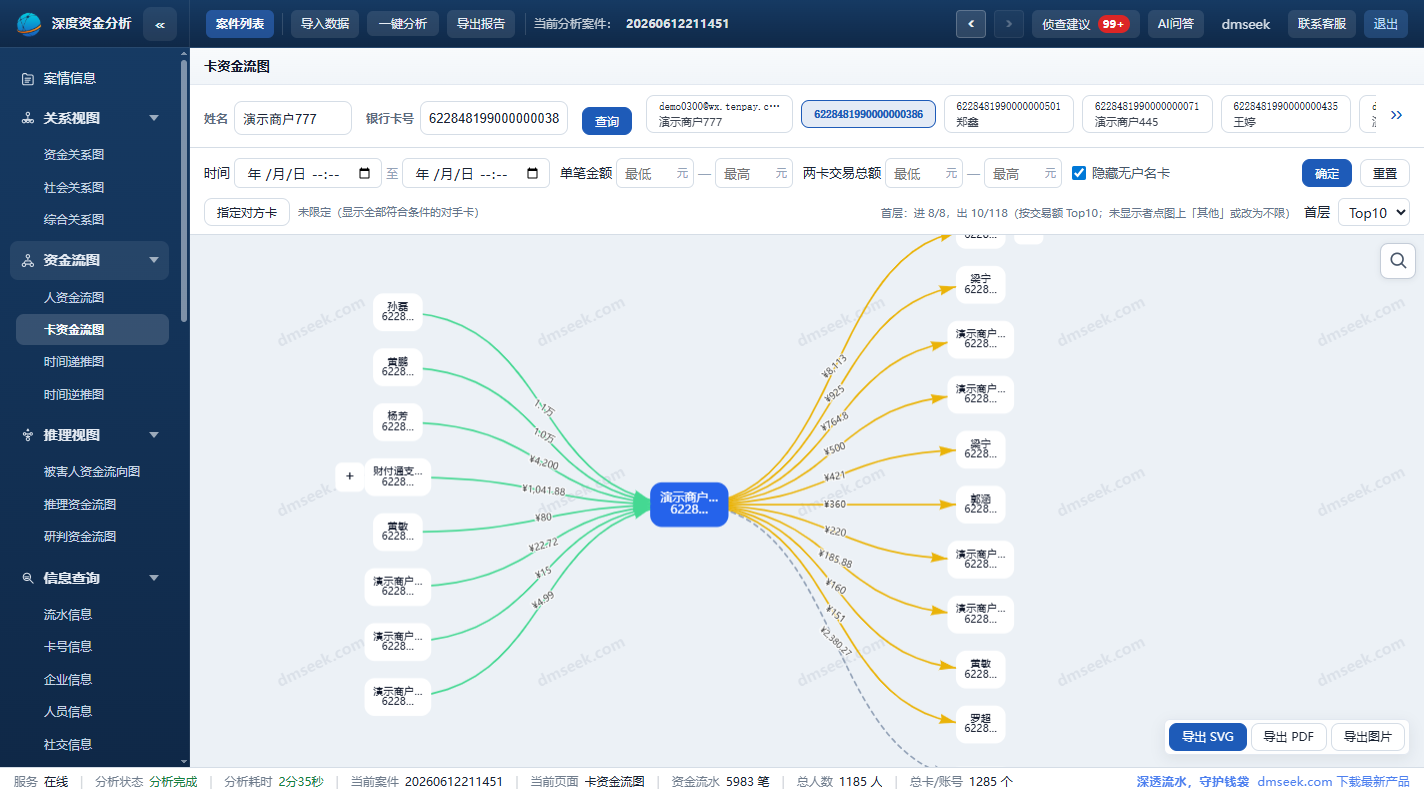
Task: Focus the 银行卡号 input field
Action: (494, 118)
